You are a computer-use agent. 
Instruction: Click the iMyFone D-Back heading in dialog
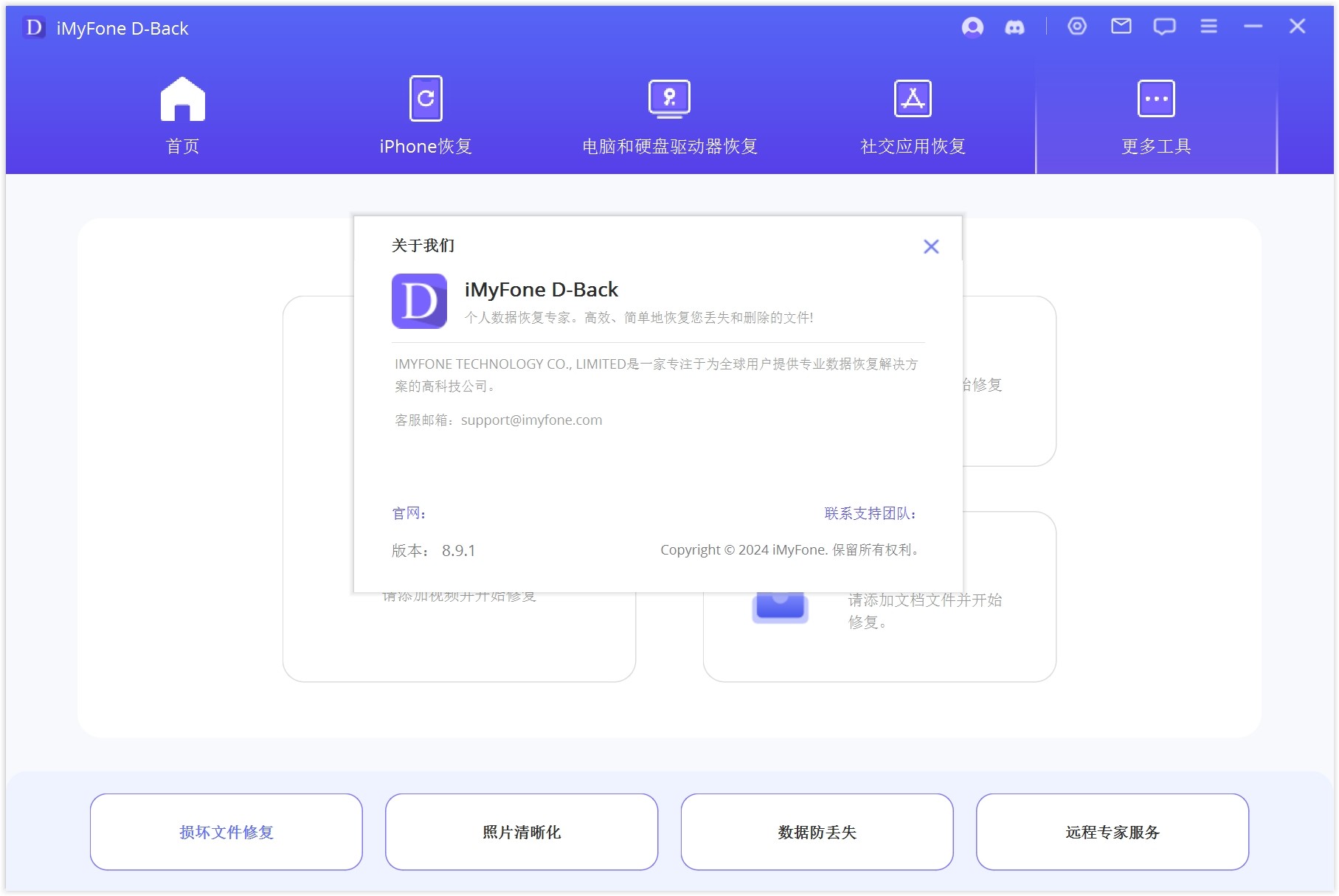pos(542,290)
